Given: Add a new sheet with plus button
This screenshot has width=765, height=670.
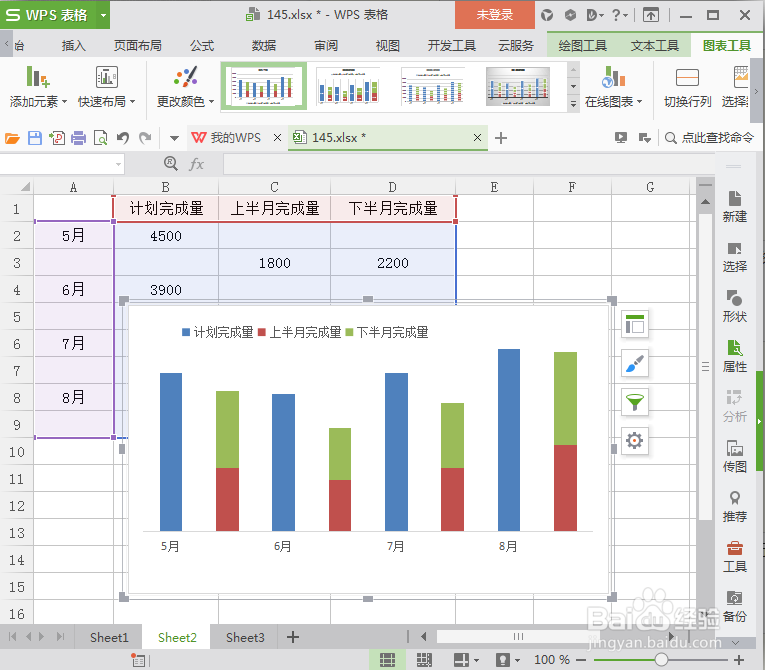Looking at the screenshot, I should pos(293,637).
